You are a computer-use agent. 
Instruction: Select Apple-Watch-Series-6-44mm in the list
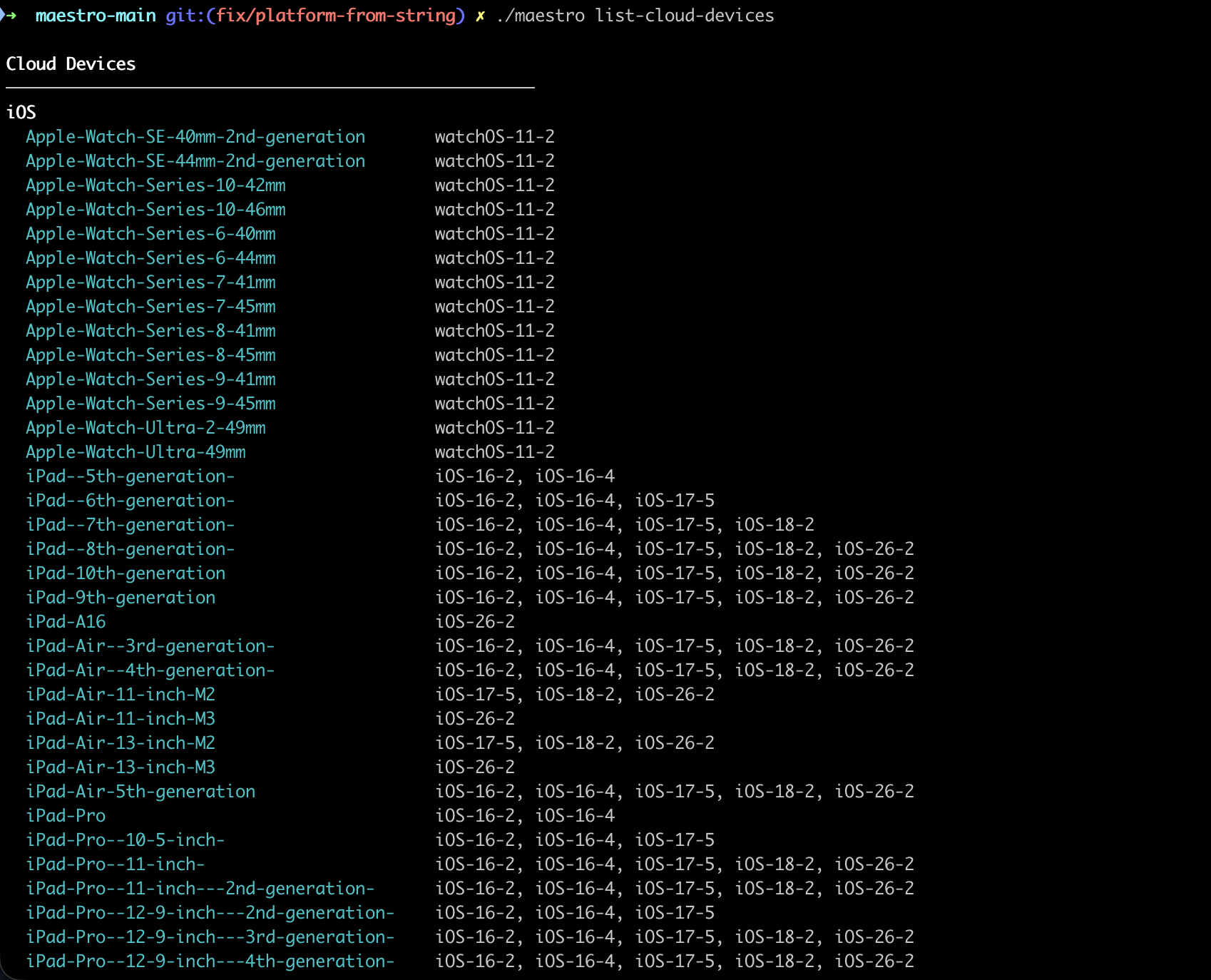(x=150, y=258)
